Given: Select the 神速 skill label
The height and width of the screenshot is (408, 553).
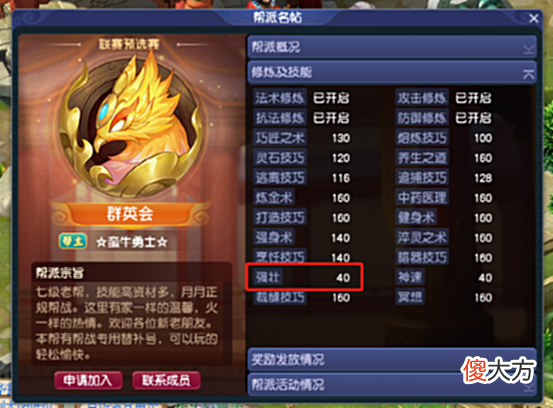Looking at the screenshot, I should 410,278.
